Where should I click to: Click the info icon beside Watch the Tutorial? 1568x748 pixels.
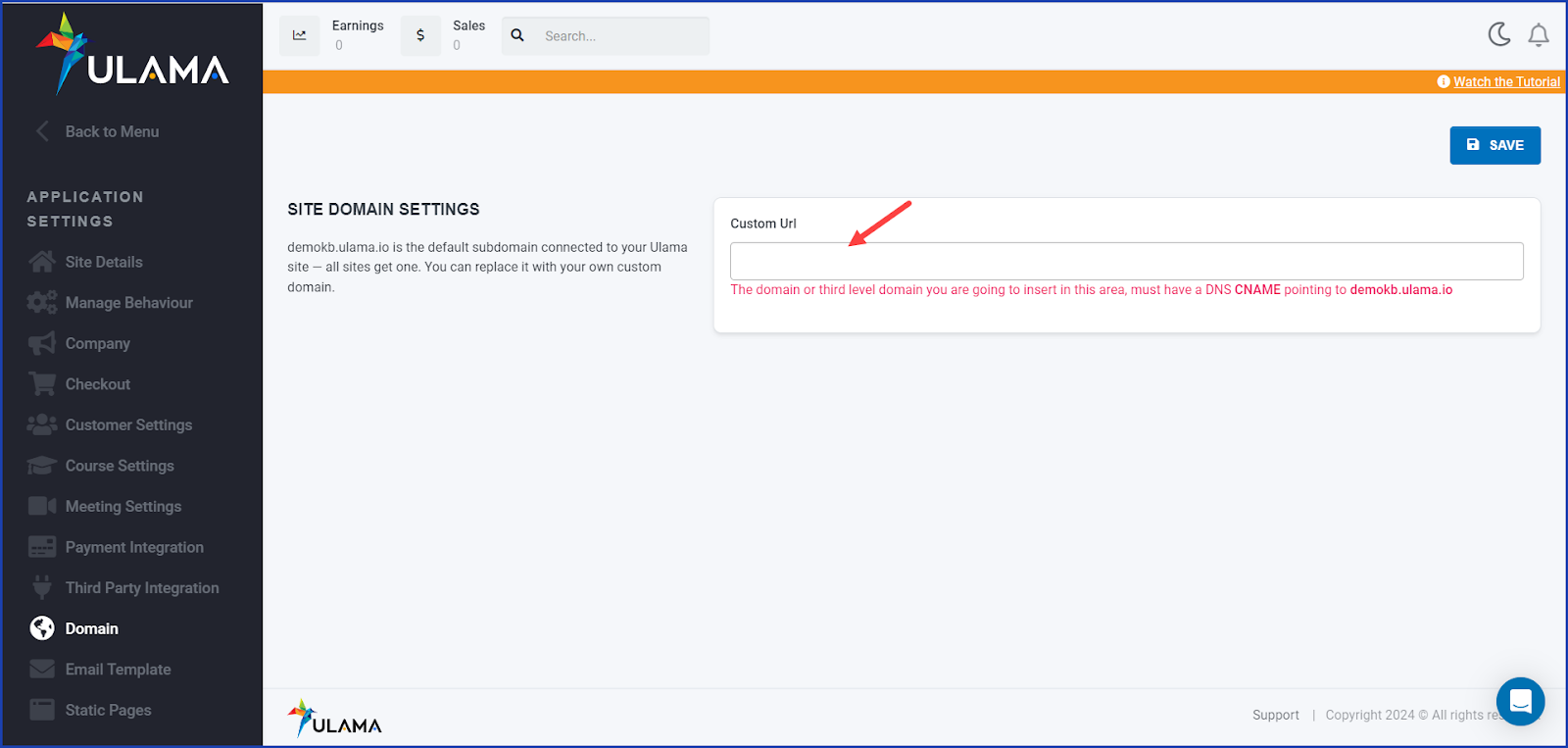click(x=1444, y=81)
